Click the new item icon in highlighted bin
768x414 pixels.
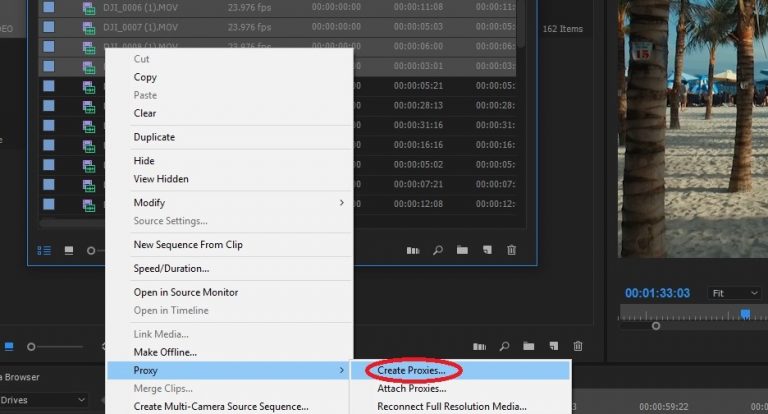[487, 250]
